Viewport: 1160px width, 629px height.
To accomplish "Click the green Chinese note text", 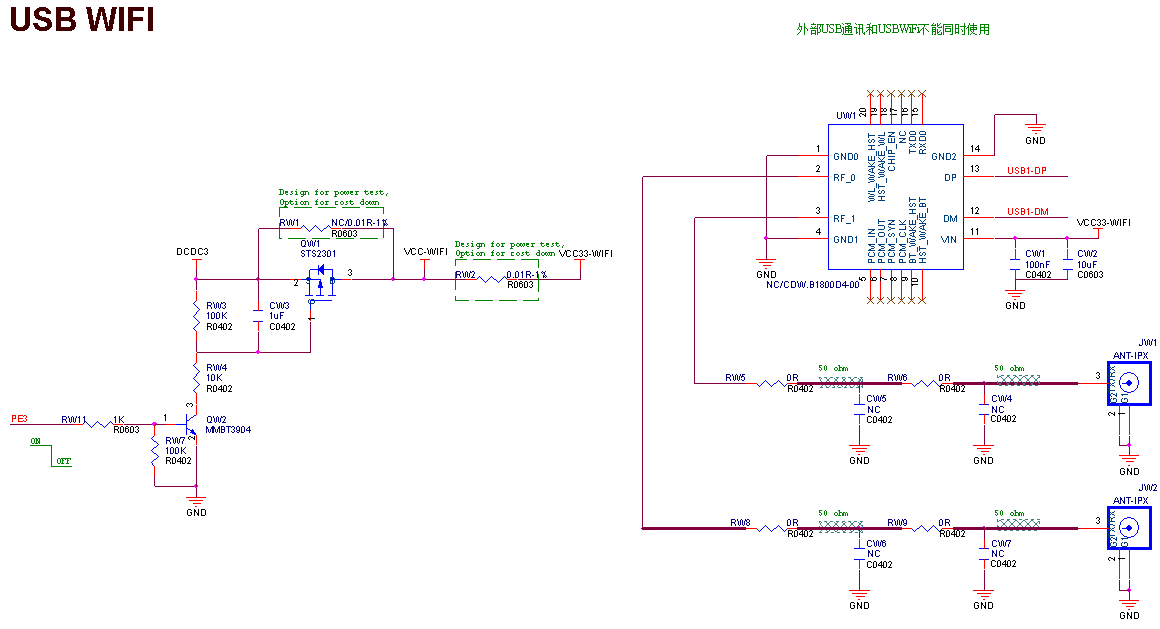I will tap(892, 30).
